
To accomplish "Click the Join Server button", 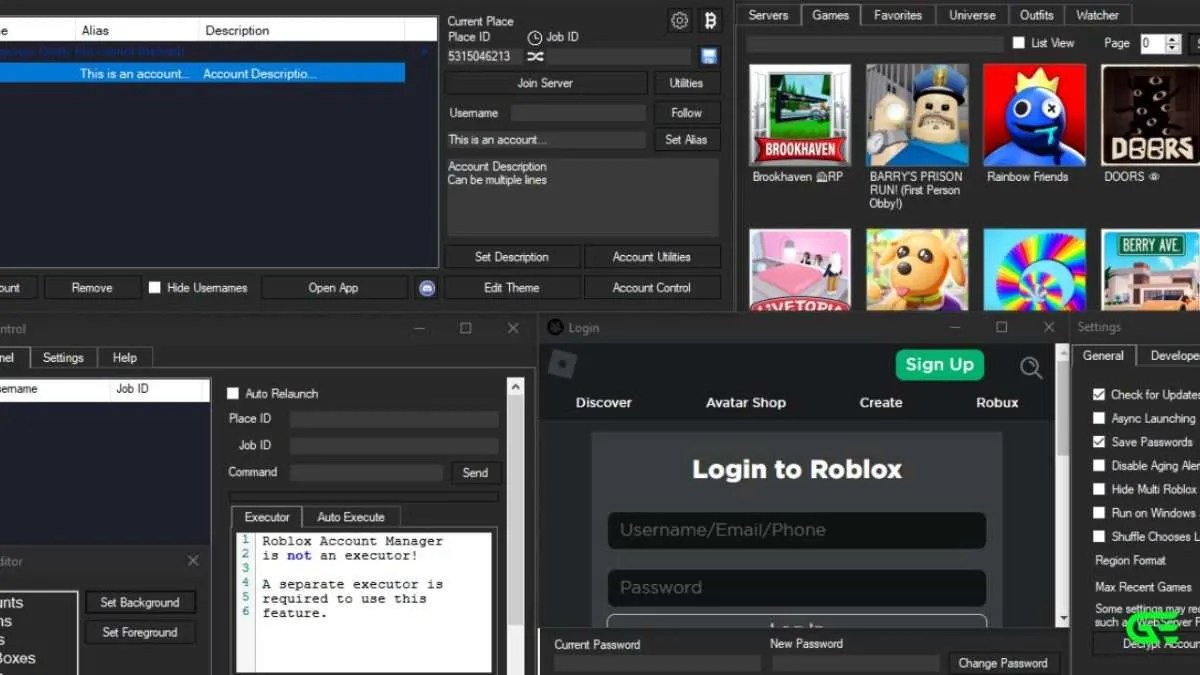I will pyautogui.click(x=545, y=83).
